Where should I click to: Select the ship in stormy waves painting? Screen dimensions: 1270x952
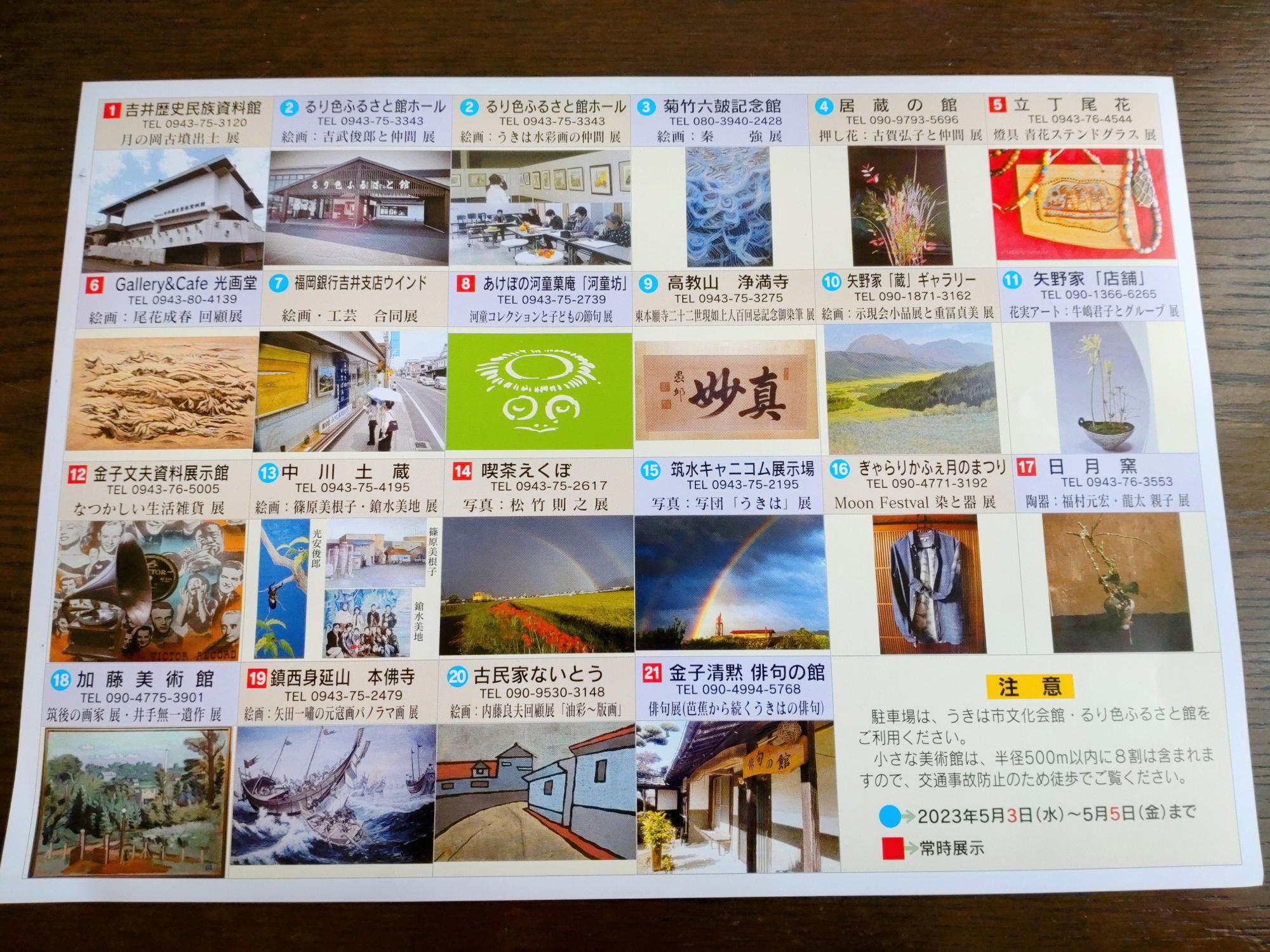pyautogui.click(x=333, y=793)
